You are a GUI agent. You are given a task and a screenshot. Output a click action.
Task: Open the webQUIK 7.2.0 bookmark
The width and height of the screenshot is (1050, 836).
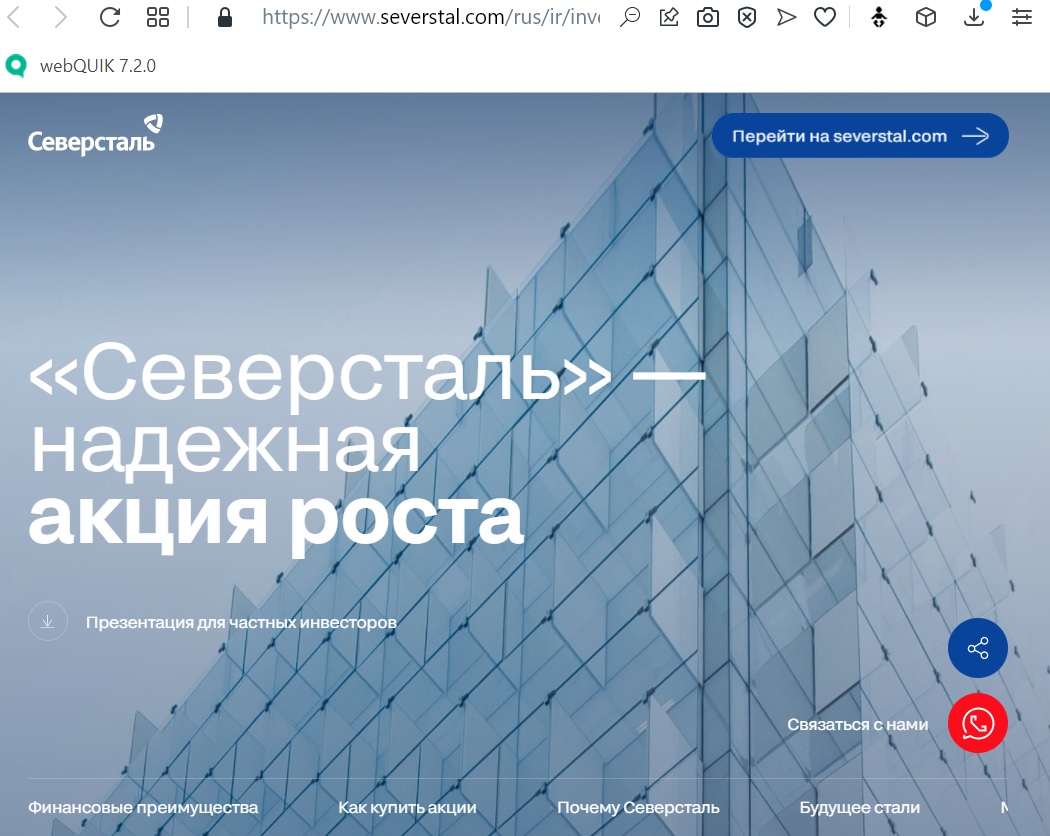coord(81,66)
